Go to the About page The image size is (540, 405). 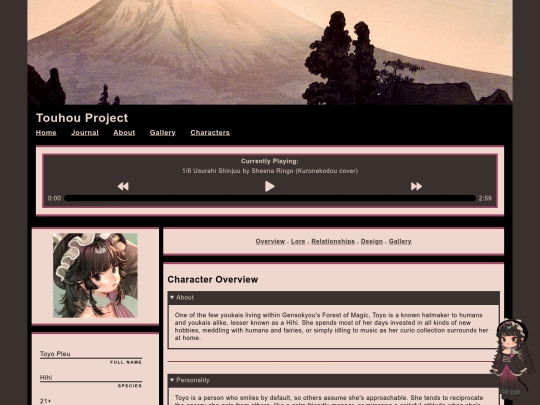click(124, 133)
